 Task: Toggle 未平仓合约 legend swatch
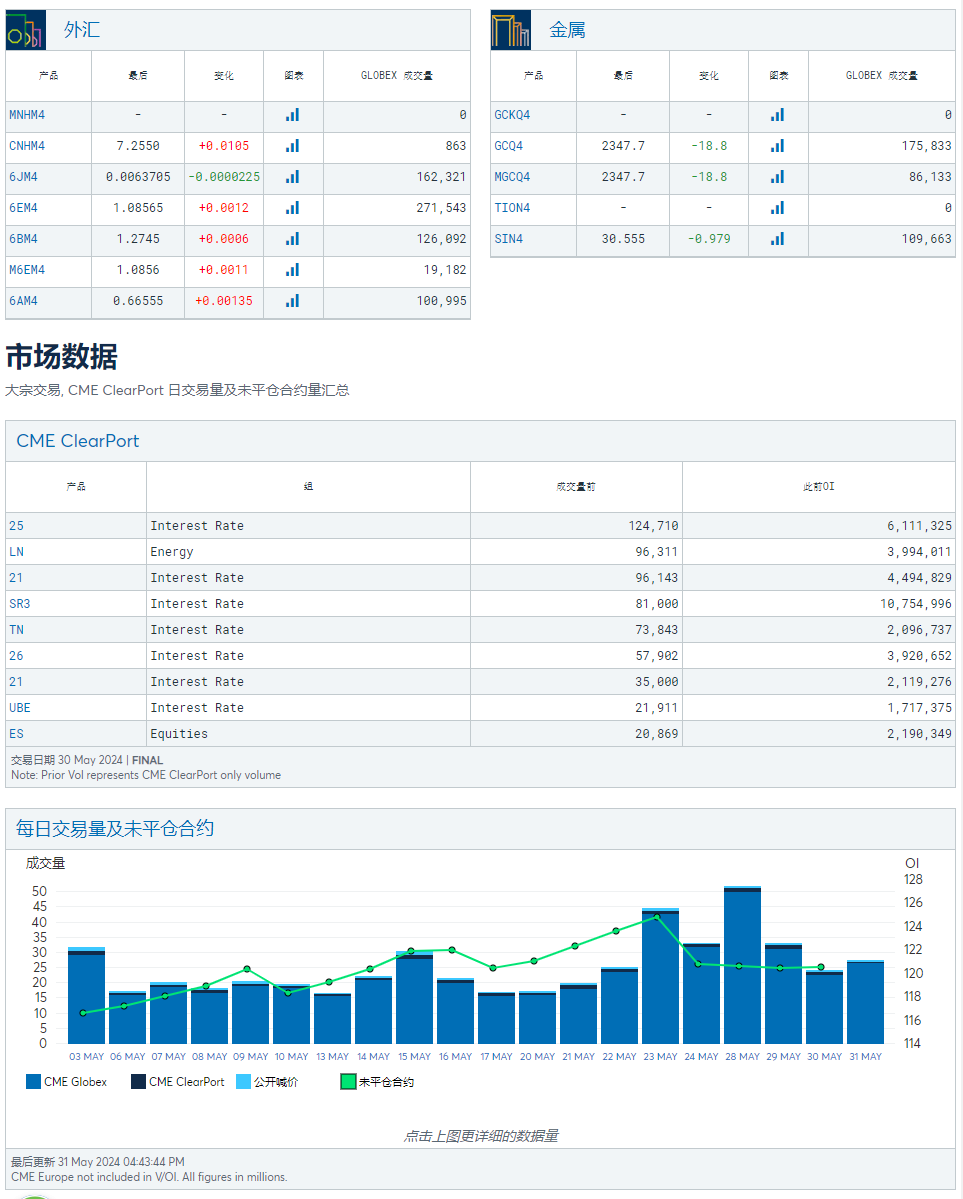click(x=348, y=1081)
